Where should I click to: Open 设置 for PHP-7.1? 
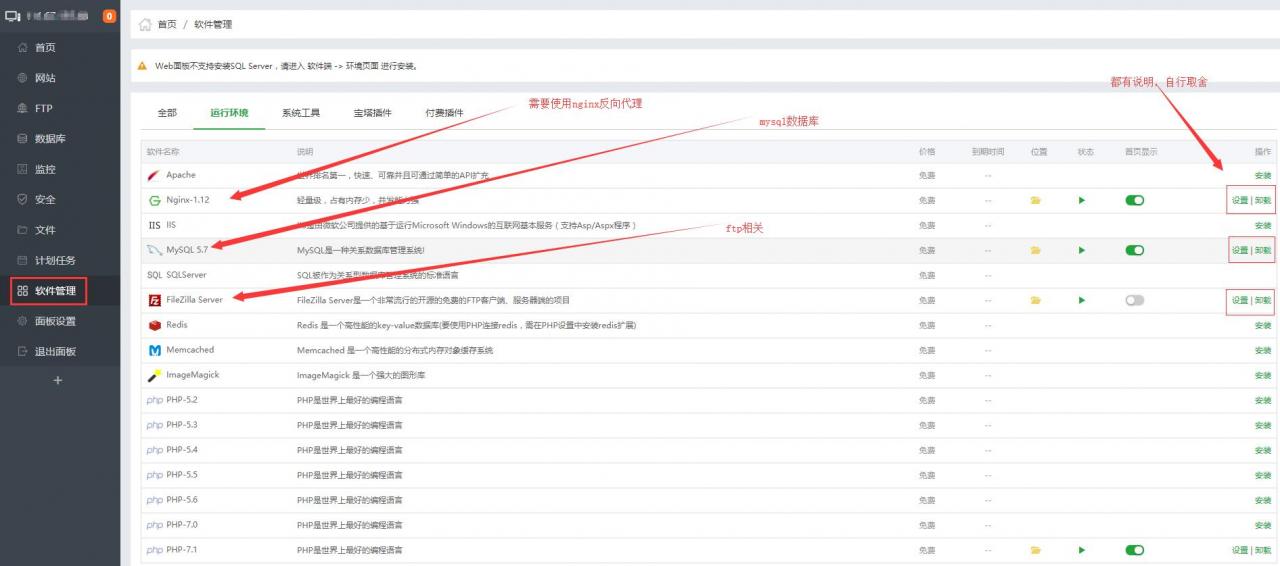[x=1240, y=550]
